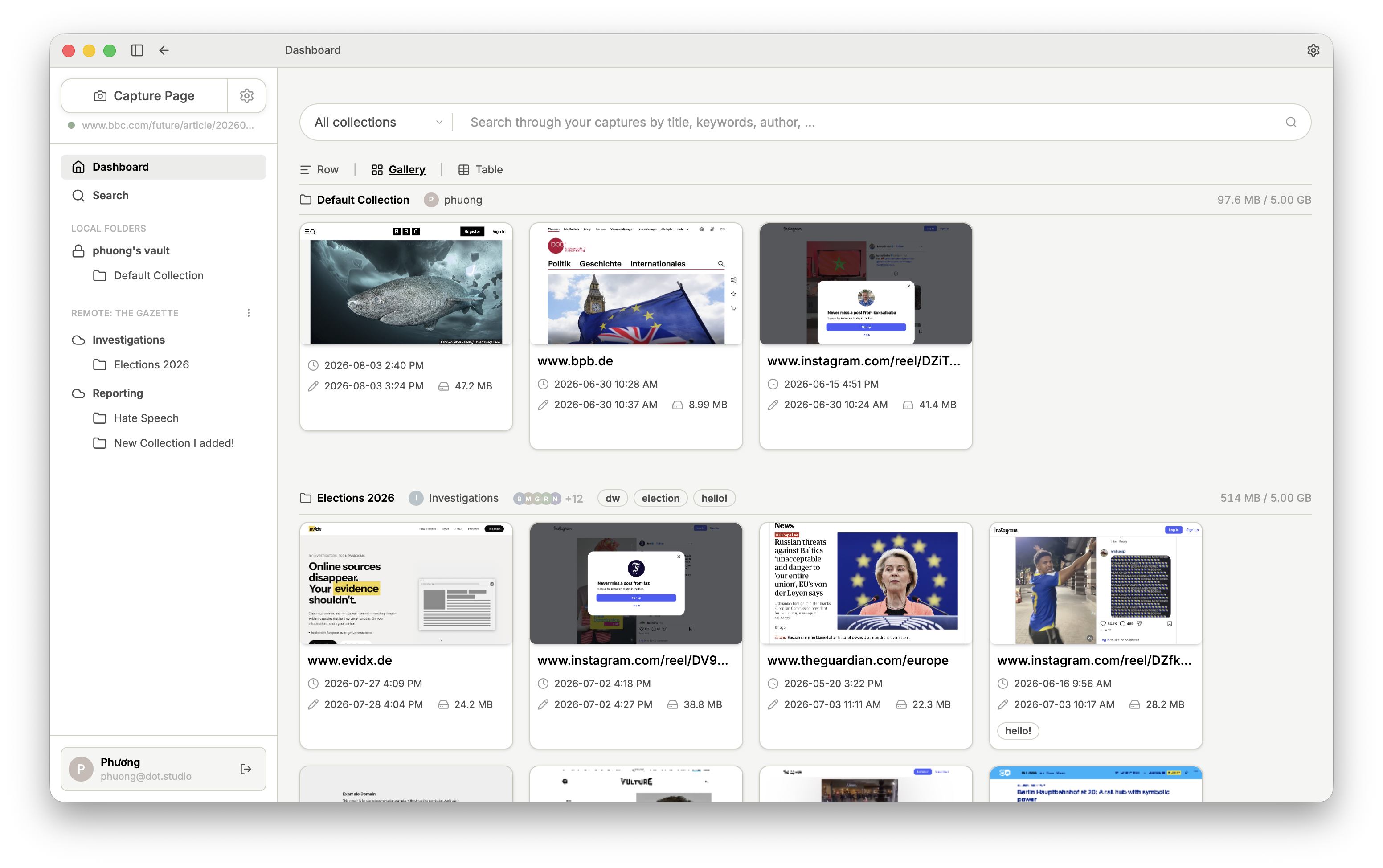This screenshot has width=1383, height=868.
Task: Click the www.instagram.com/reel/DZiT... title
Action: point(863,361)
